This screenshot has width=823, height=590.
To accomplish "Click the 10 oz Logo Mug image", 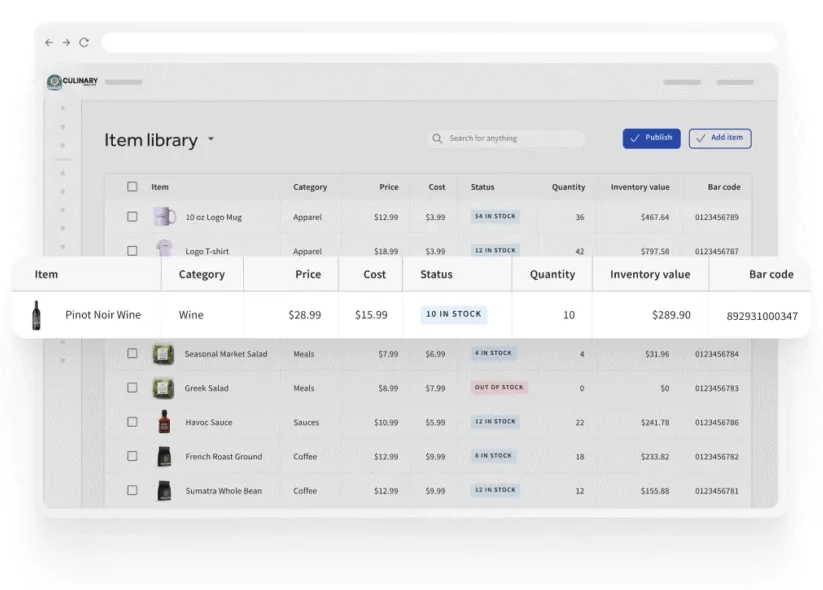I will click(x=164, y=216).
